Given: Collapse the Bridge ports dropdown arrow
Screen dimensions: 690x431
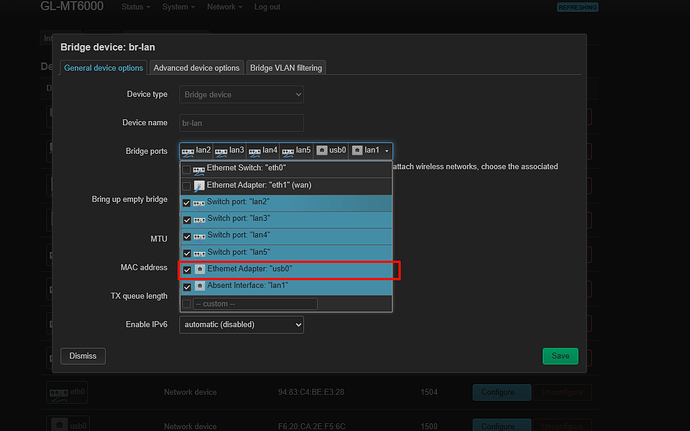Looking at the screenshot, I should (x=386, y=151).
